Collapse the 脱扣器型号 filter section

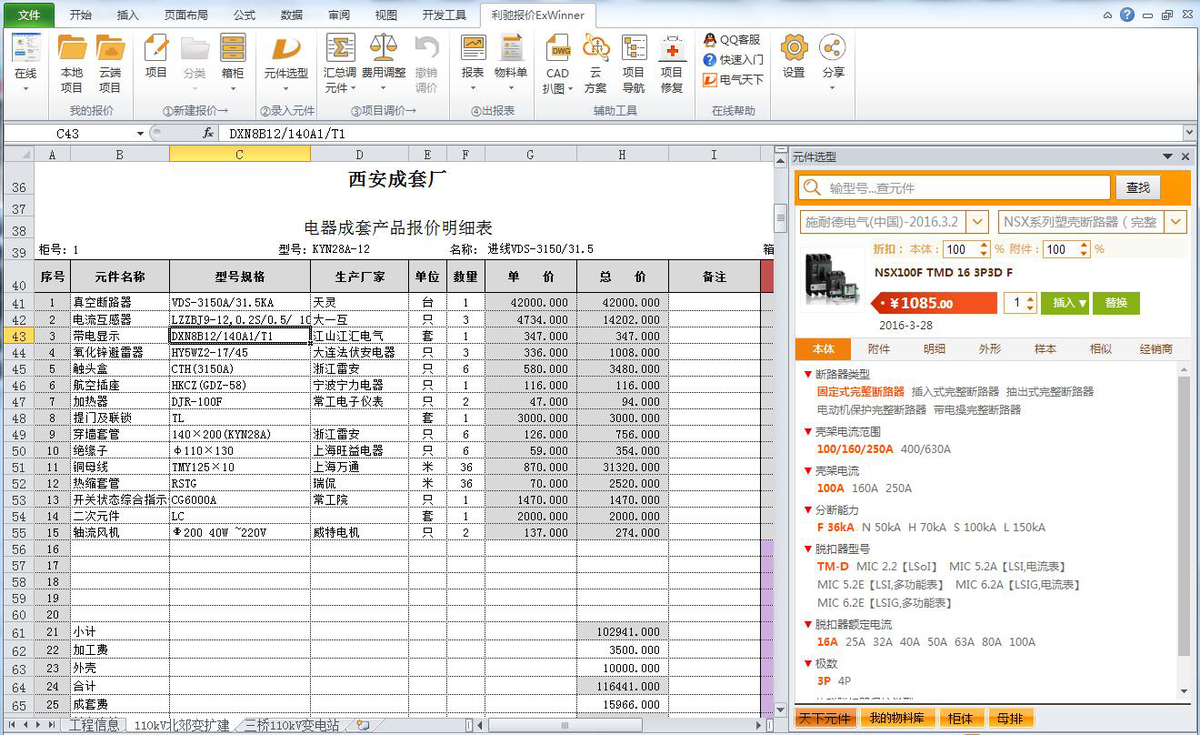click(x=808, y=549)
